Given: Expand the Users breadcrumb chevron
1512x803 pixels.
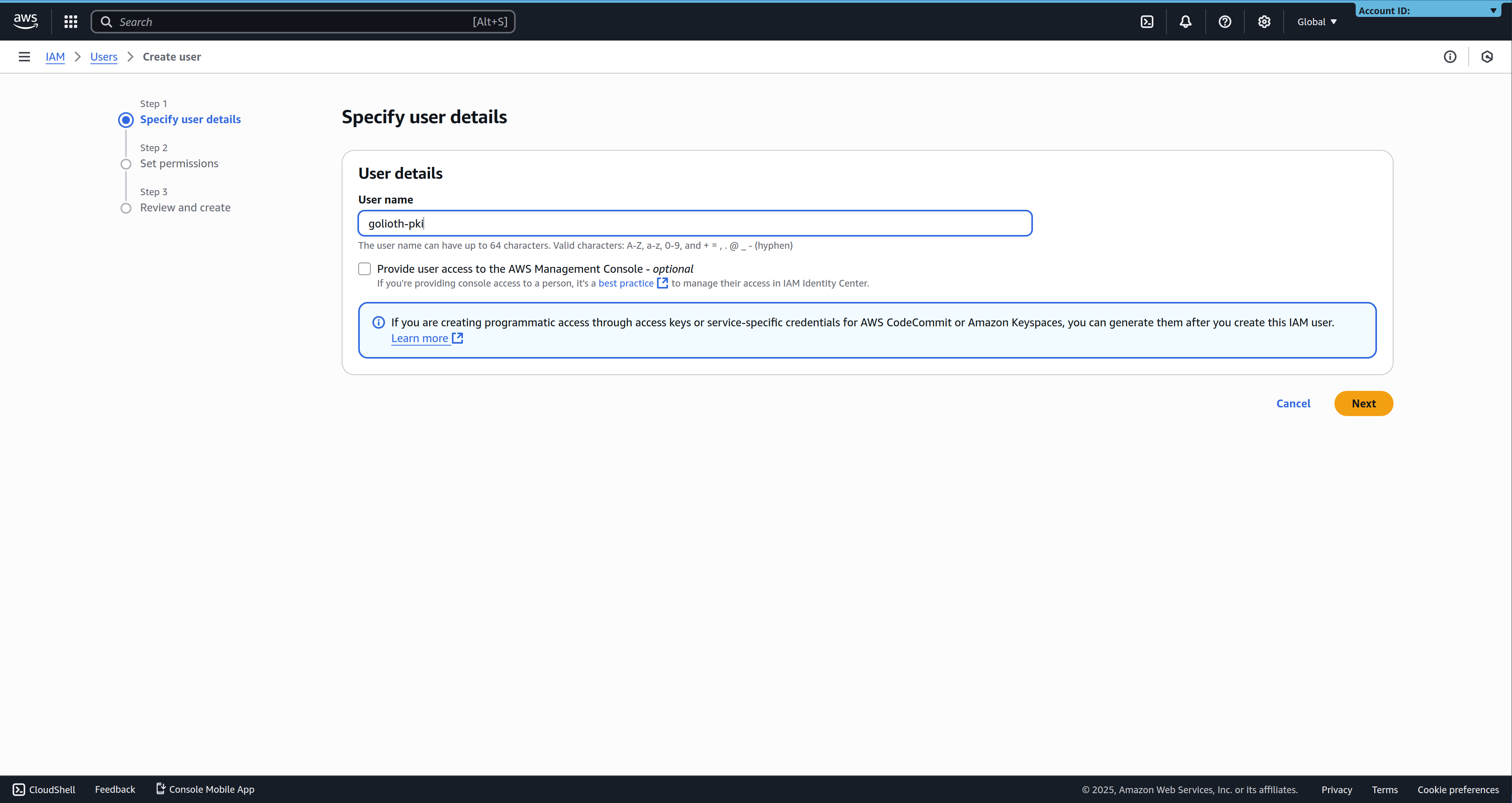Looking at the screenshot, I should (x=130, y=56).
